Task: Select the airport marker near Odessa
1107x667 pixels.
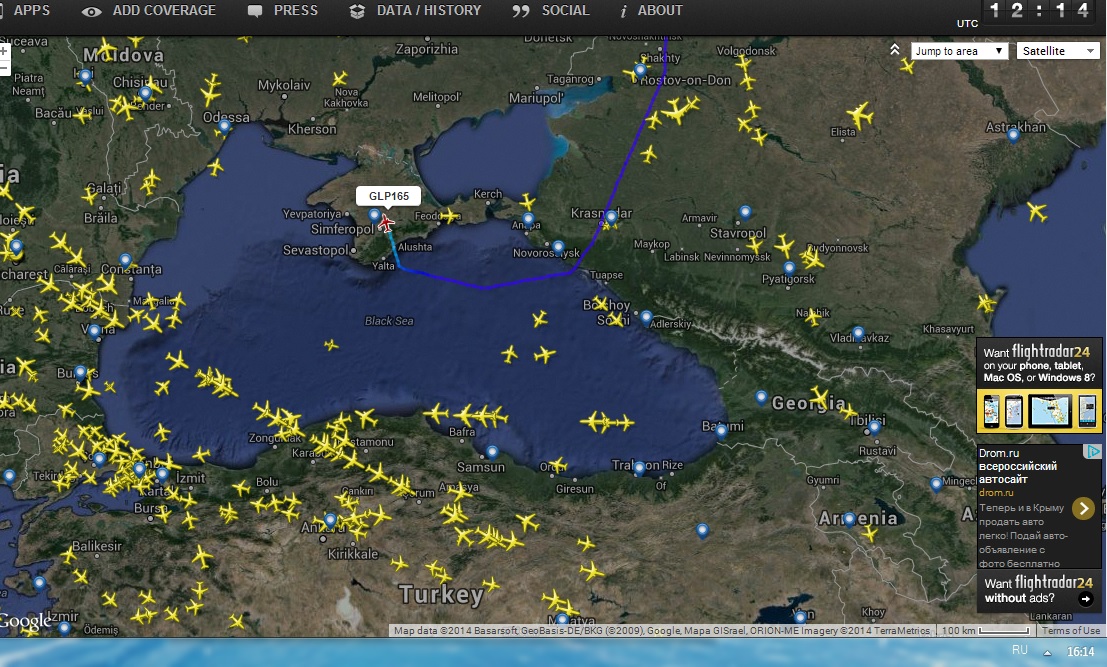Action: 225,126
